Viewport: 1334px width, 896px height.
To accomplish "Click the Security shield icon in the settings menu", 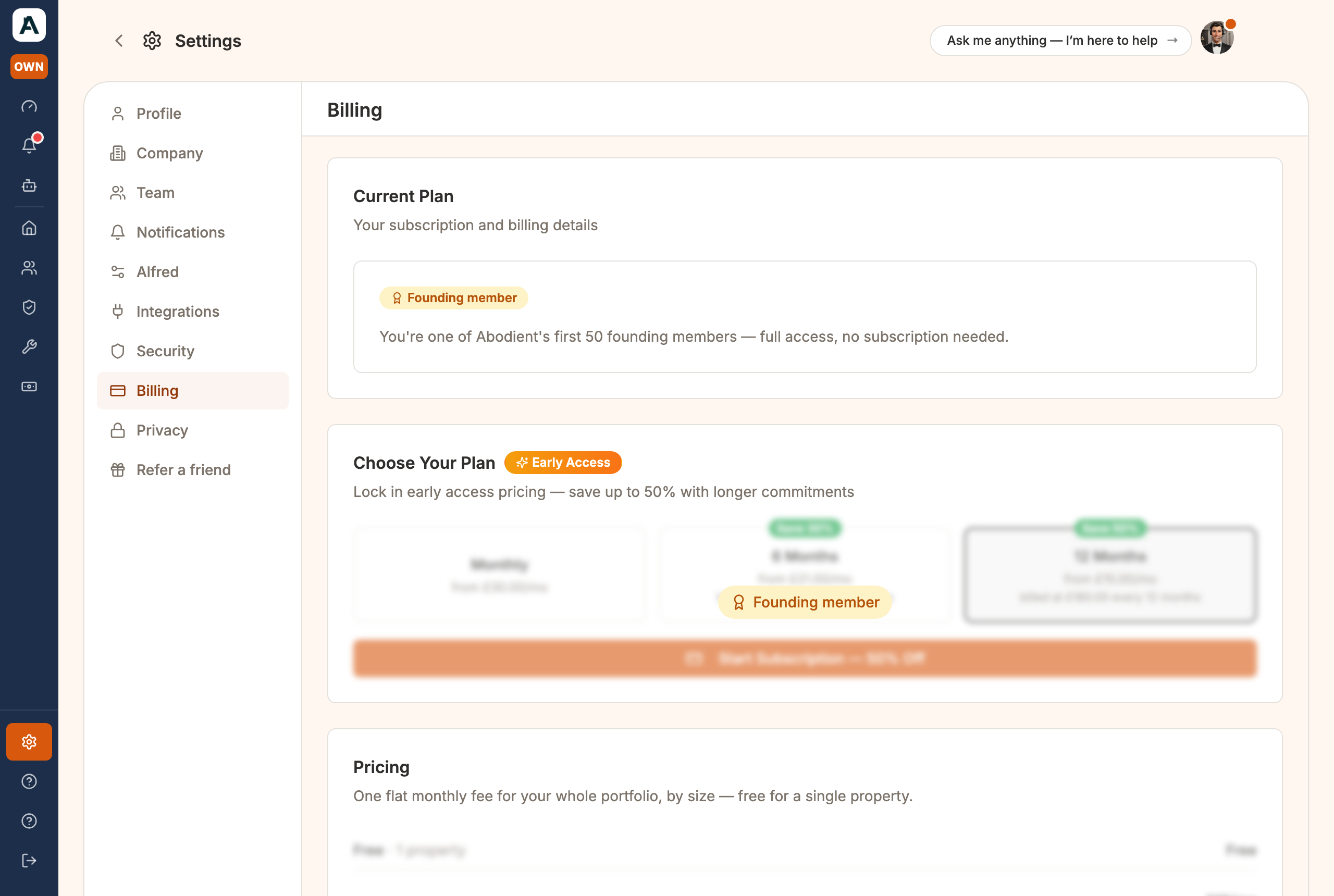I will point(118,352).
